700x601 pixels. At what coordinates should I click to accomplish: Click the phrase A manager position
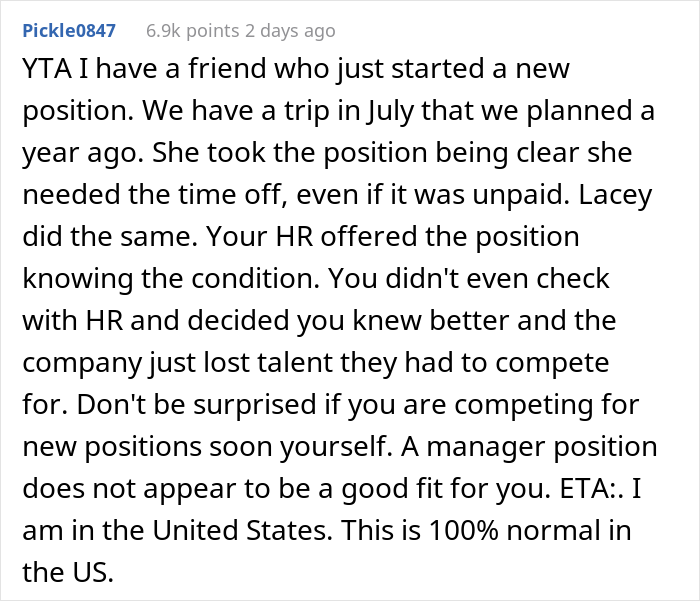[x=529, y=447]
